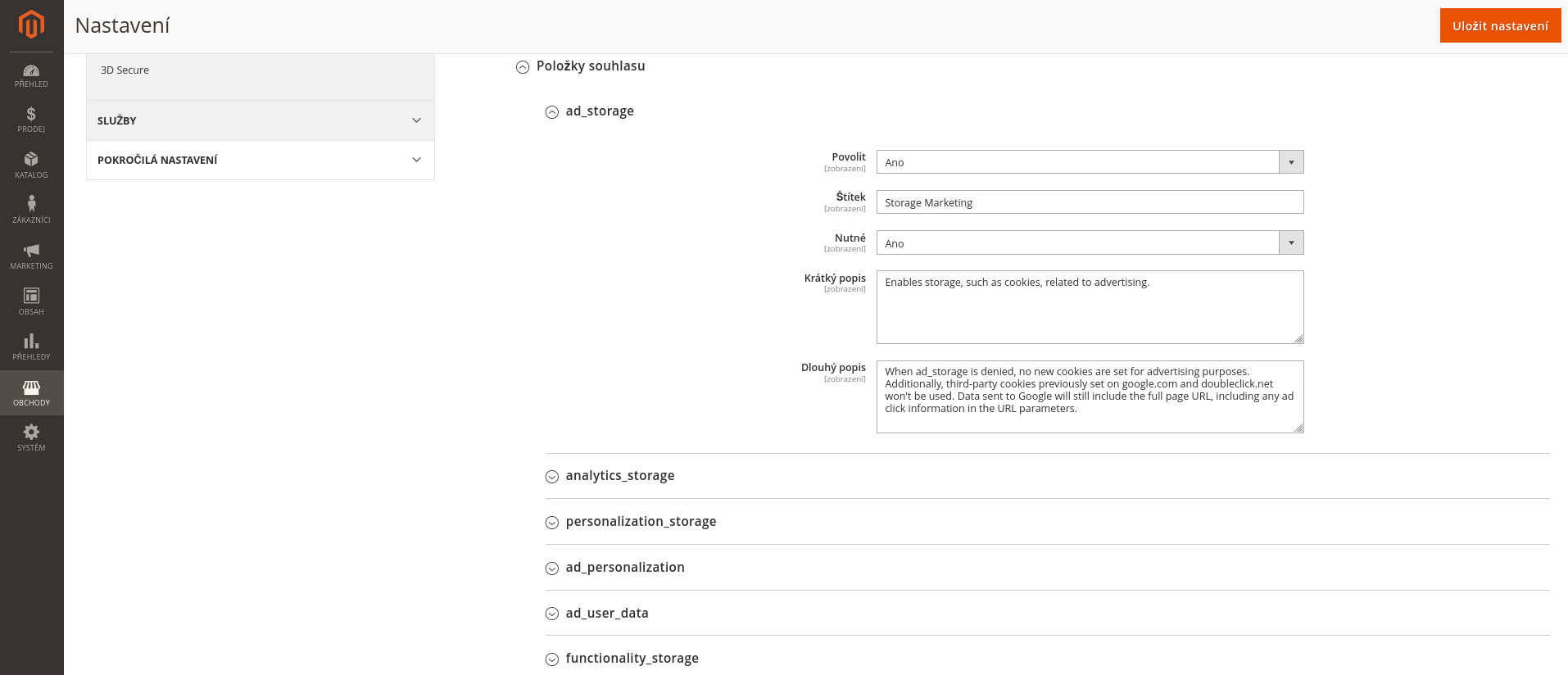
Task: Expand the POKROČILÁ NASTAVENÍ section
Action: click(x=260, y=160)
